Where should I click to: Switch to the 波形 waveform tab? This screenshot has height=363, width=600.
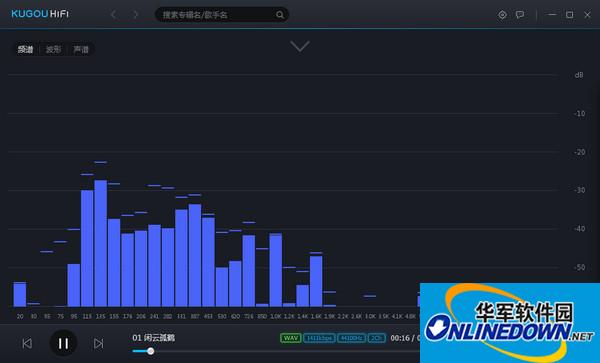[x=53, y=49]
